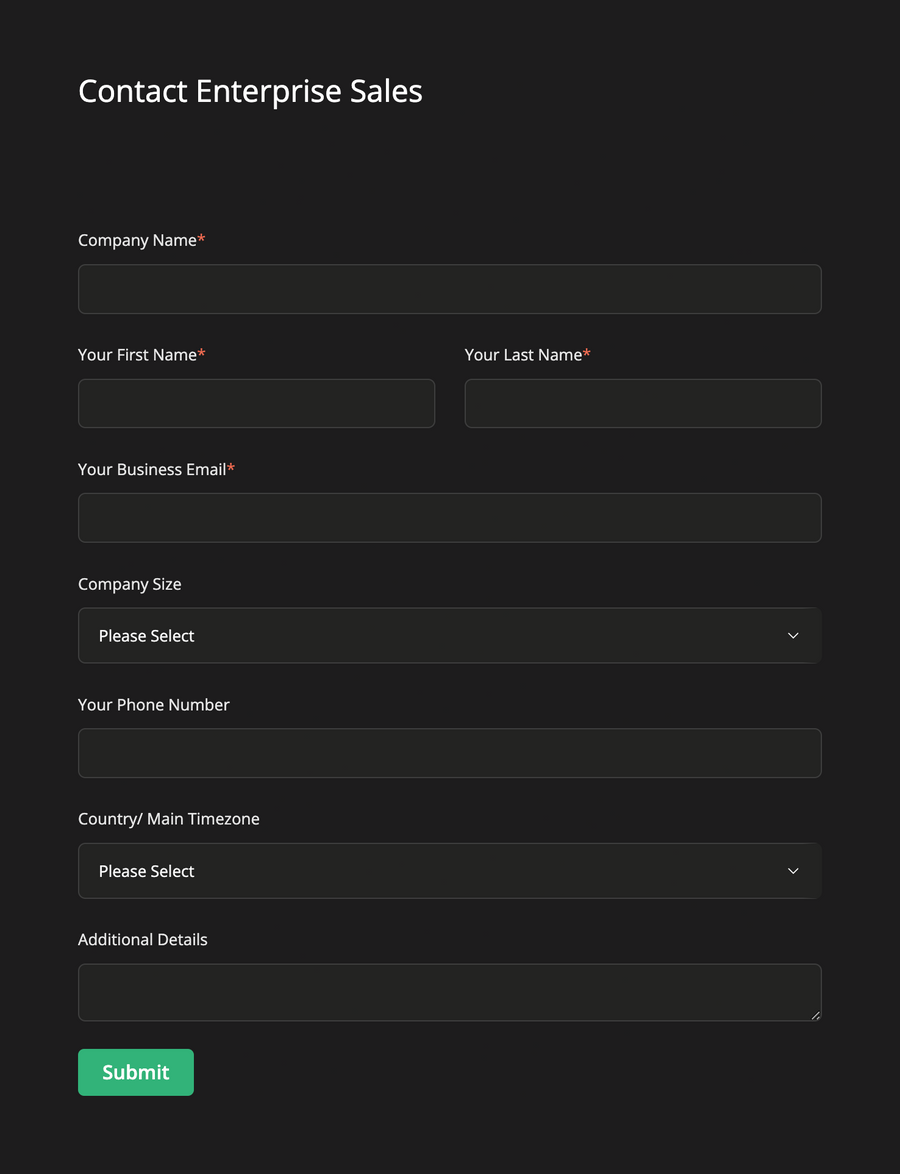The image size is (900, 1174).
Task: Click the Your Last Name input field
Action: click(643, 403)
